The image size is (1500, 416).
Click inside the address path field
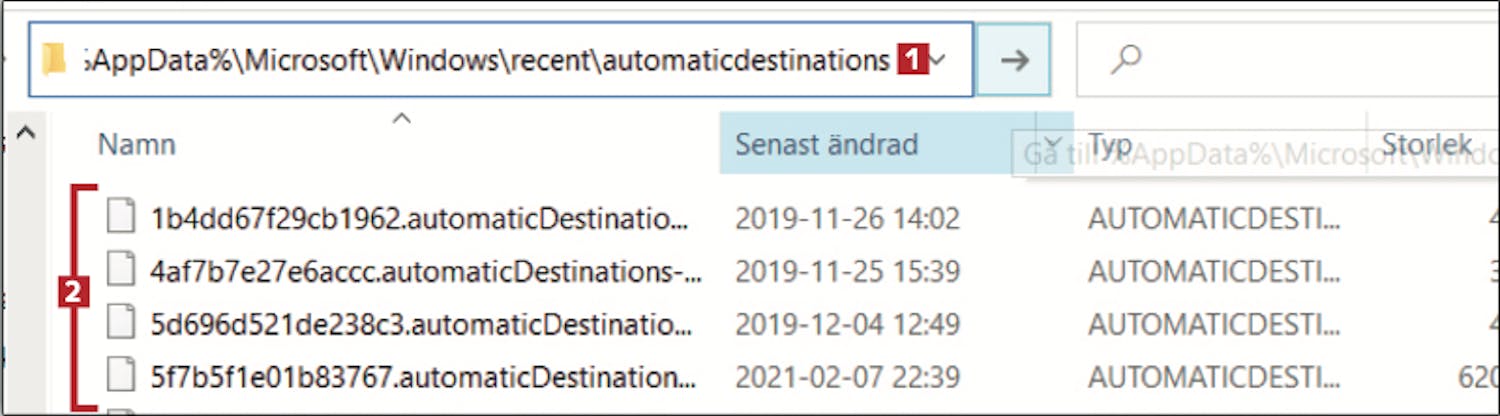point(480,61)
